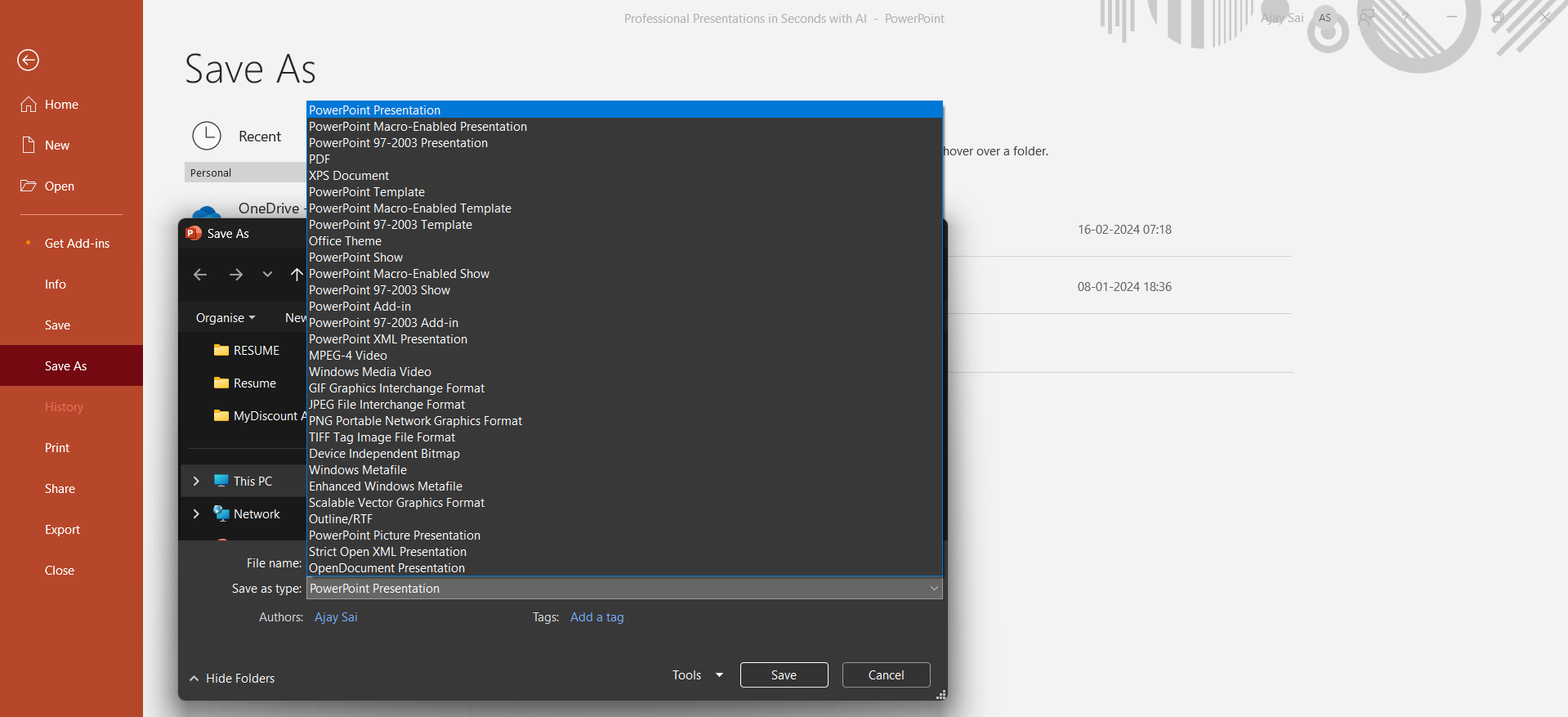The height and width of the screenshot is (717, 1568).
Task: Collapse the Save as type combo box
Action: [934, 589]
